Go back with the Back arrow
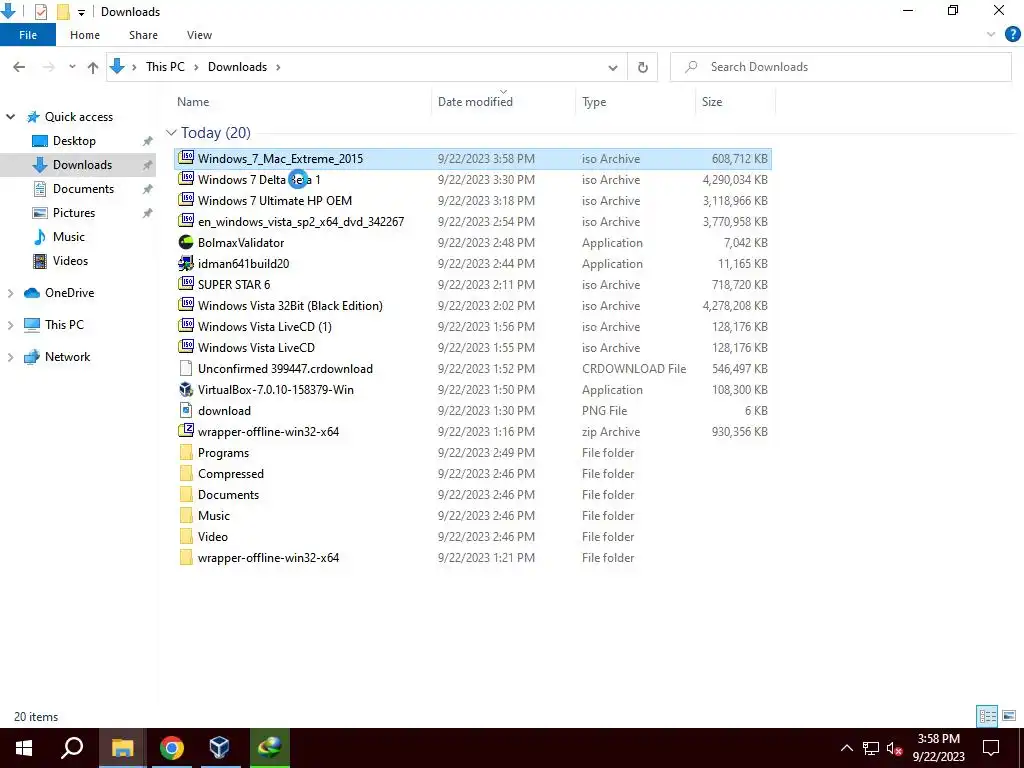Image resolution: width=1024 pixels, height=768 pixels. click(20, 67)
